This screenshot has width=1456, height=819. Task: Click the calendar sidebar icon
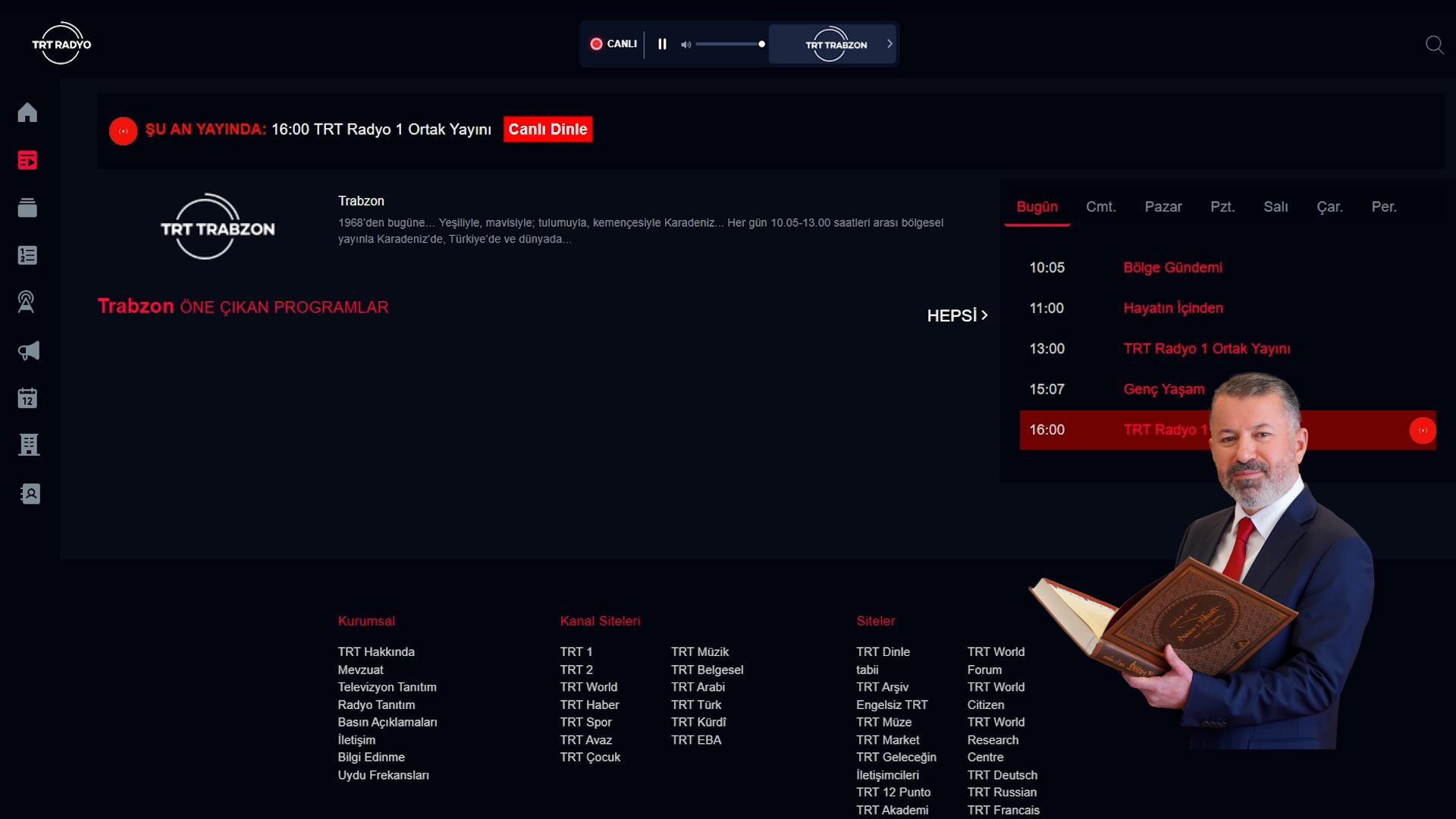click(x=27, y=398)
